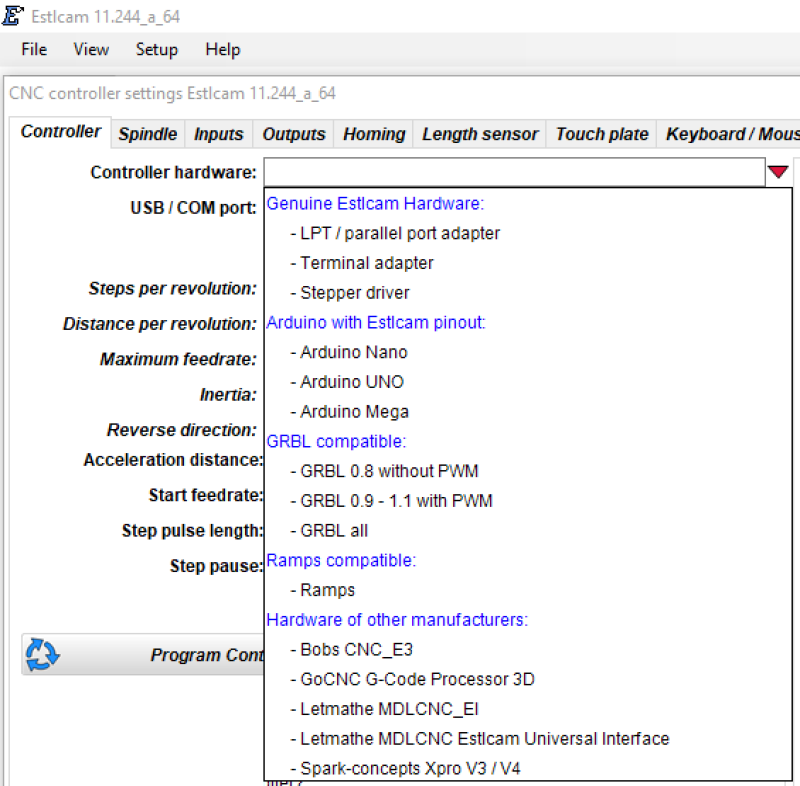Choose GRBL 0.9 - 1.1 with PWM
Screen dimensions: 800x786
click(528, 501)
